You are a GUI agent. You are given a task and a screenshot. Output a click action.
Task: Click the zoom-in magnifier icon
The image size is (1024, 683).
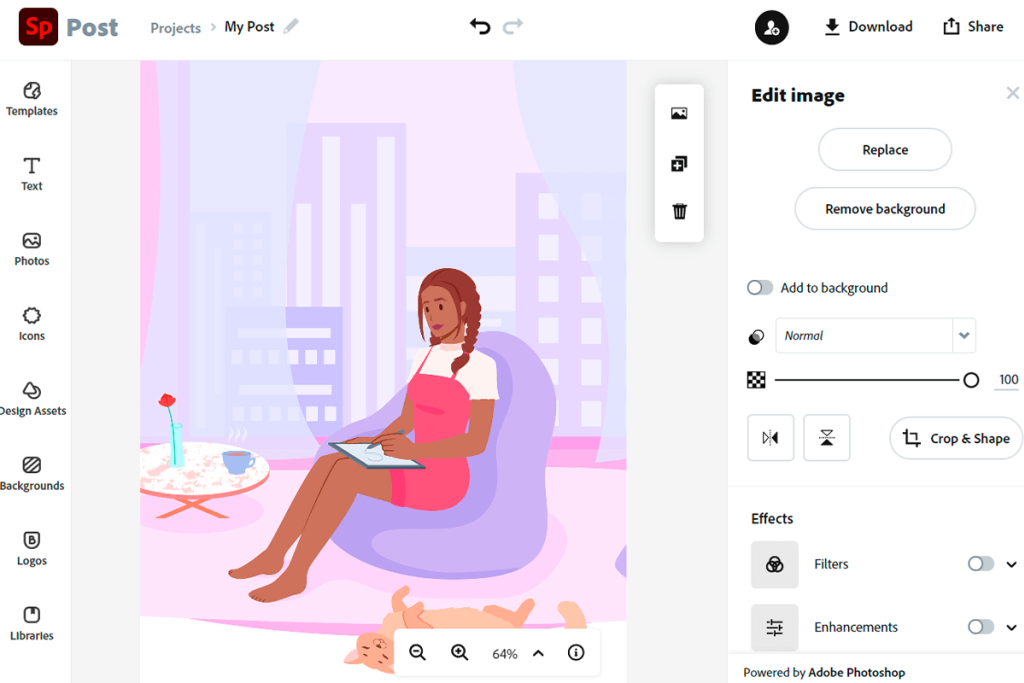point(460,652)
